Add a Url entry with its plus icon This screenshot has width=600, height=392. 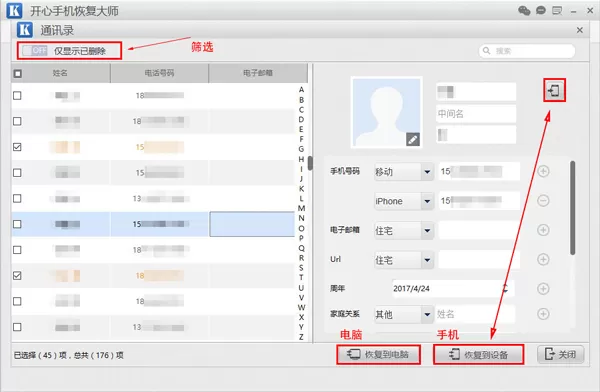pos(543,259)
